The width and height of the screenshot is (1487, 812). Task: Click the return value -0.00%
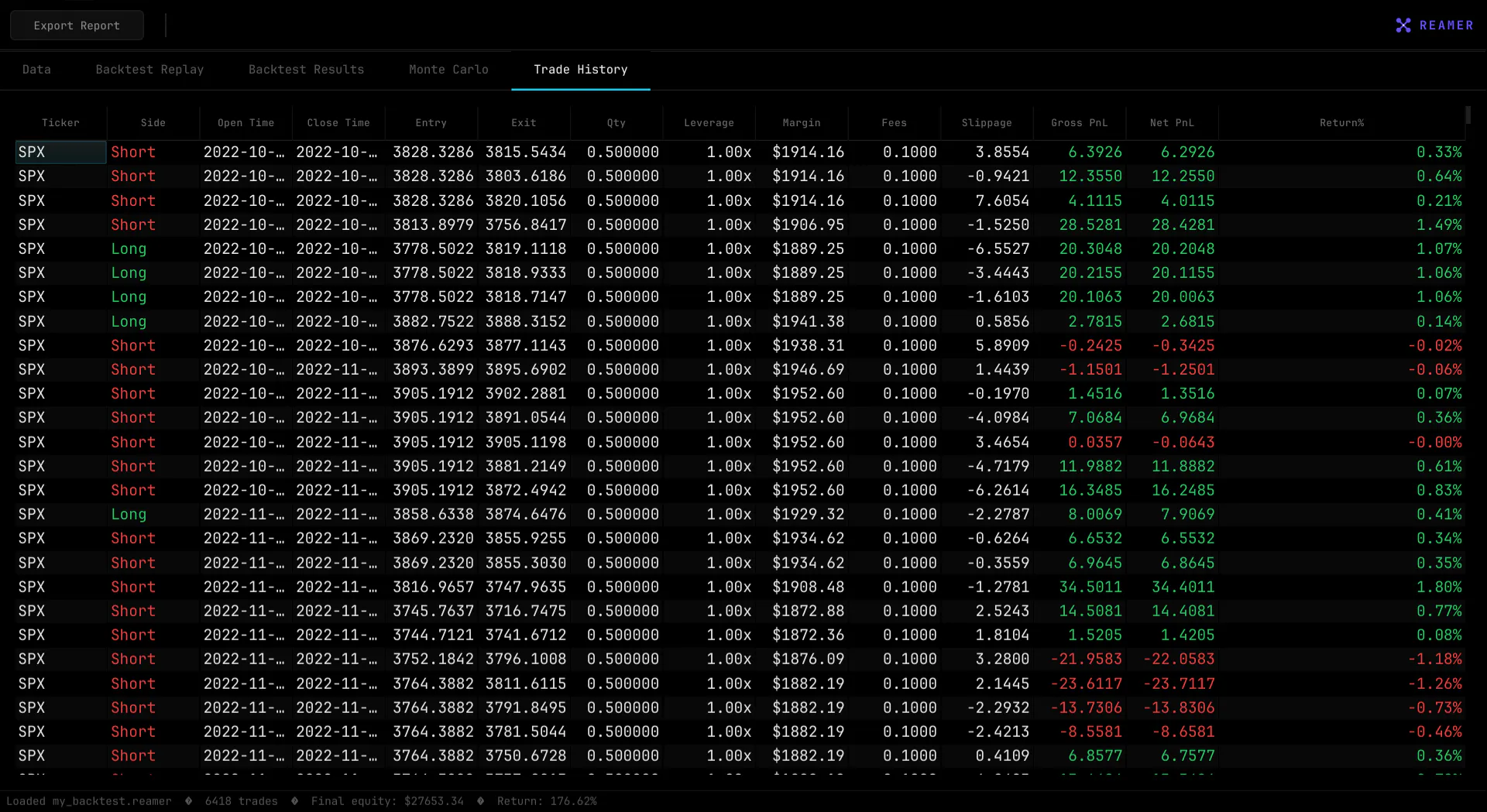coord(1434,442)
